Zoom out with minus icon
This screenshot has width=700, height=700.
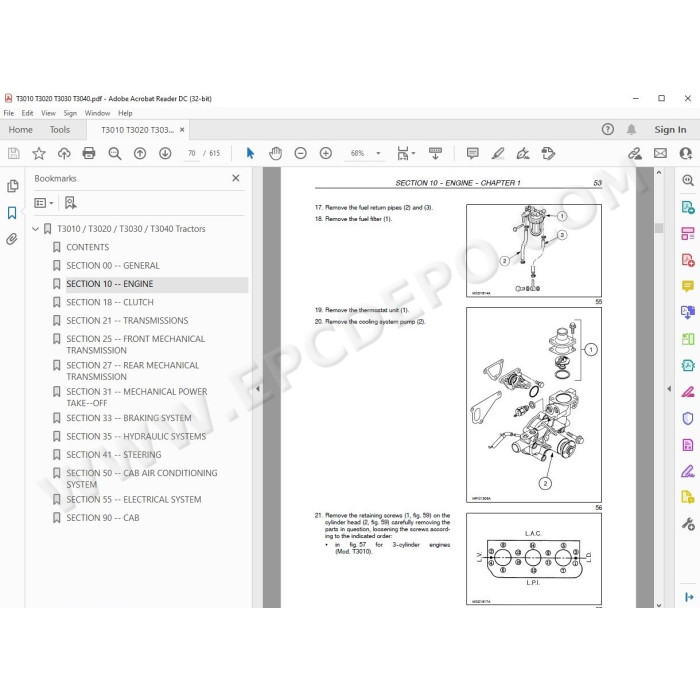coord(300,154)
